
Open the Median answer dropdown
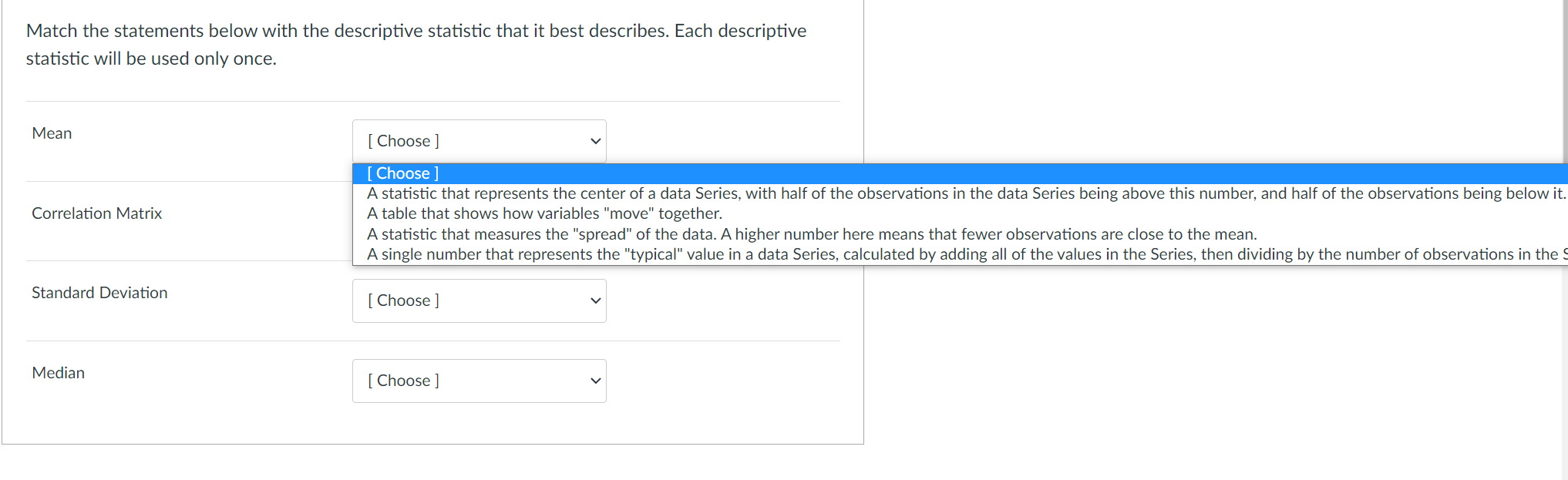tap(479, 381)
